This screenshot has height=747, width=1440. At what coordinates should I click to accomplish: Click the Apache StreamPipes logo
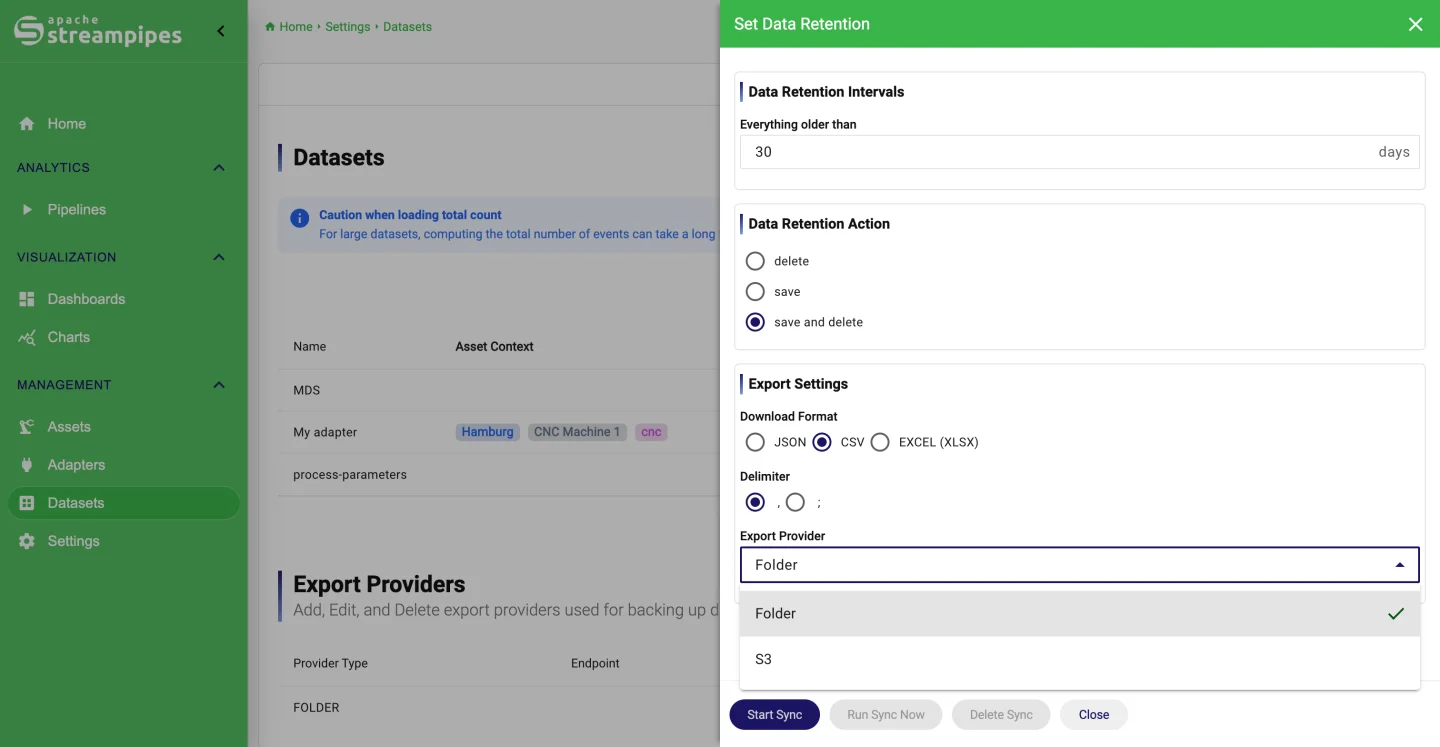point(98,31)
